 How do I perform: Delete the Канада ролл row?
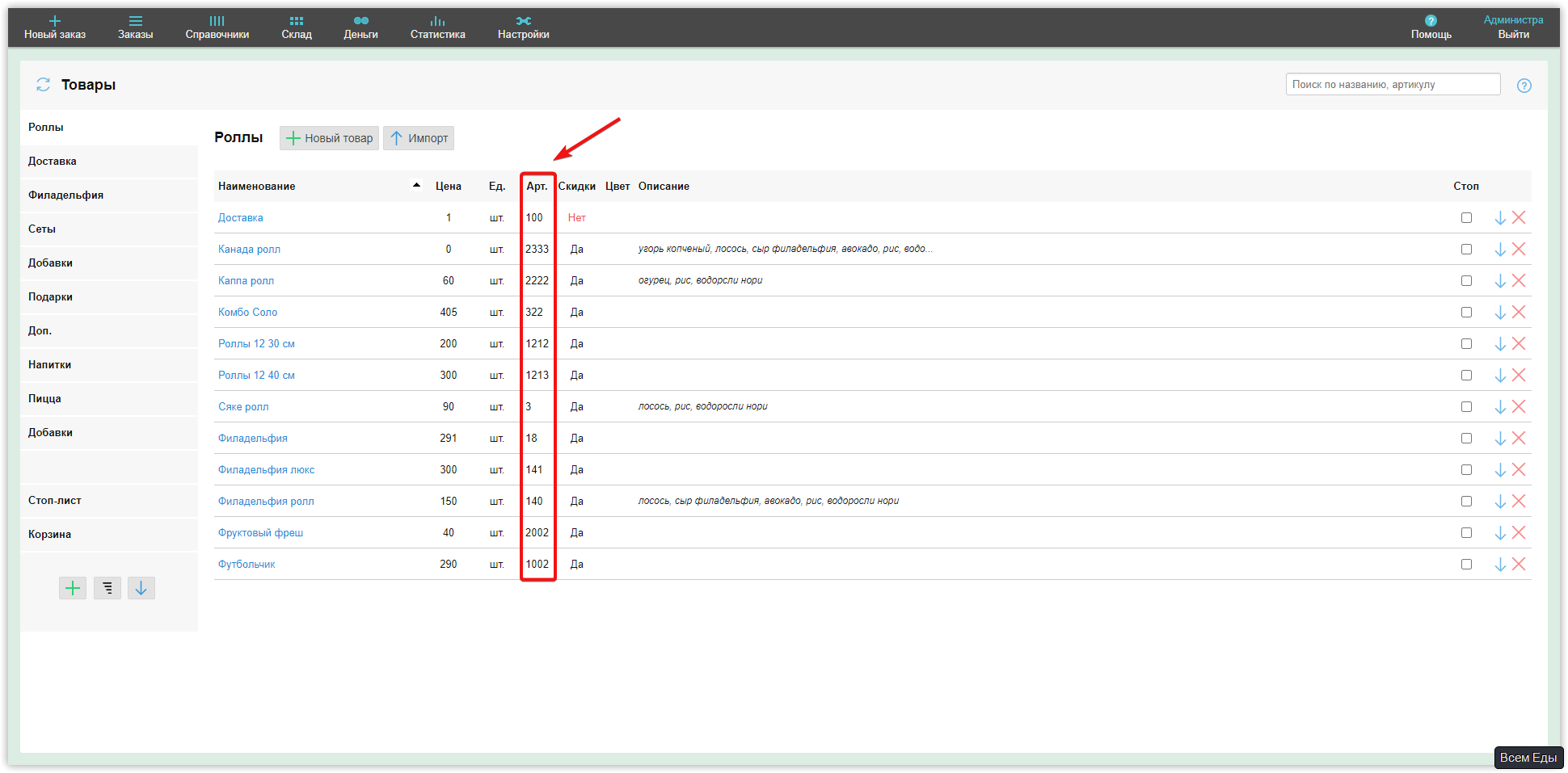click(1519, 249)
